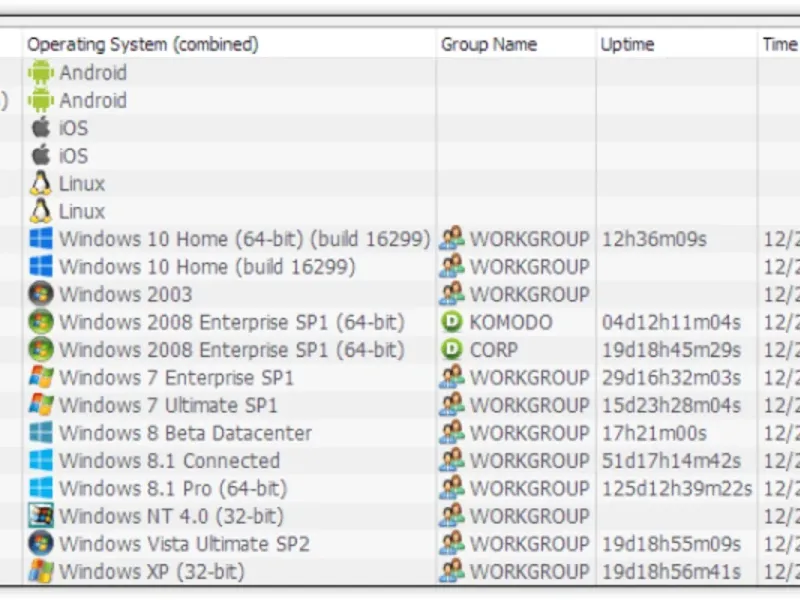Click WORKGROUP text in Windows 8.1 Connected row
The image size is (800, 600).
(x=530, y=461)
